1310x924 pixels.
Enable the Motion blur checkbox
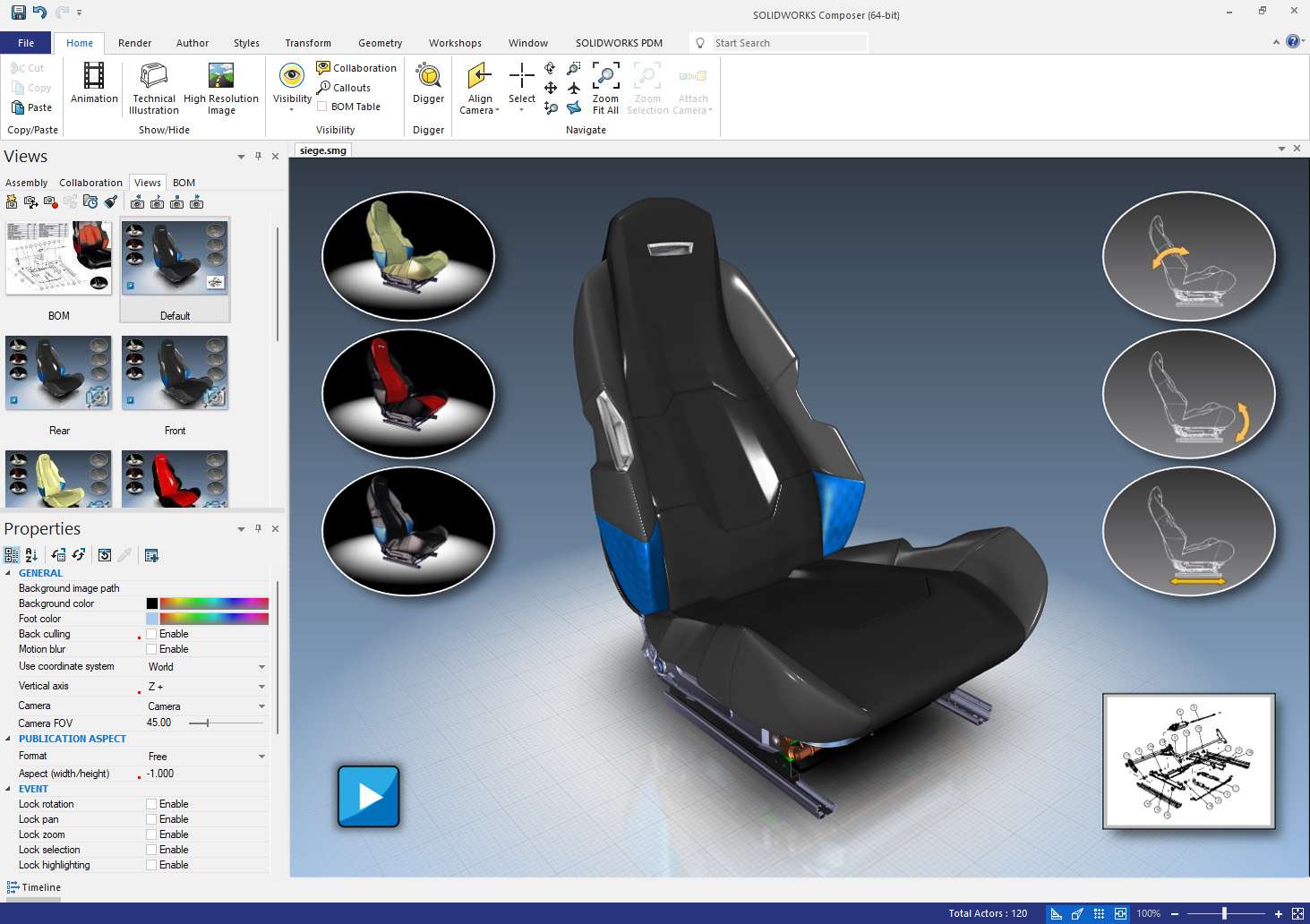point(151,649)
